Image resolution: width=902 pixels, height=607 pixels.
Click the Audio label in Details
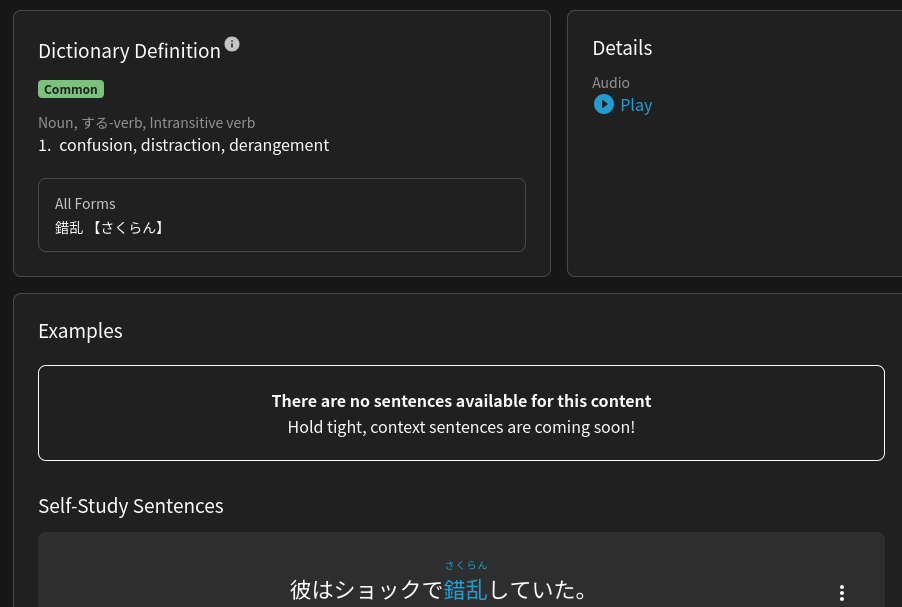point(611,83)
